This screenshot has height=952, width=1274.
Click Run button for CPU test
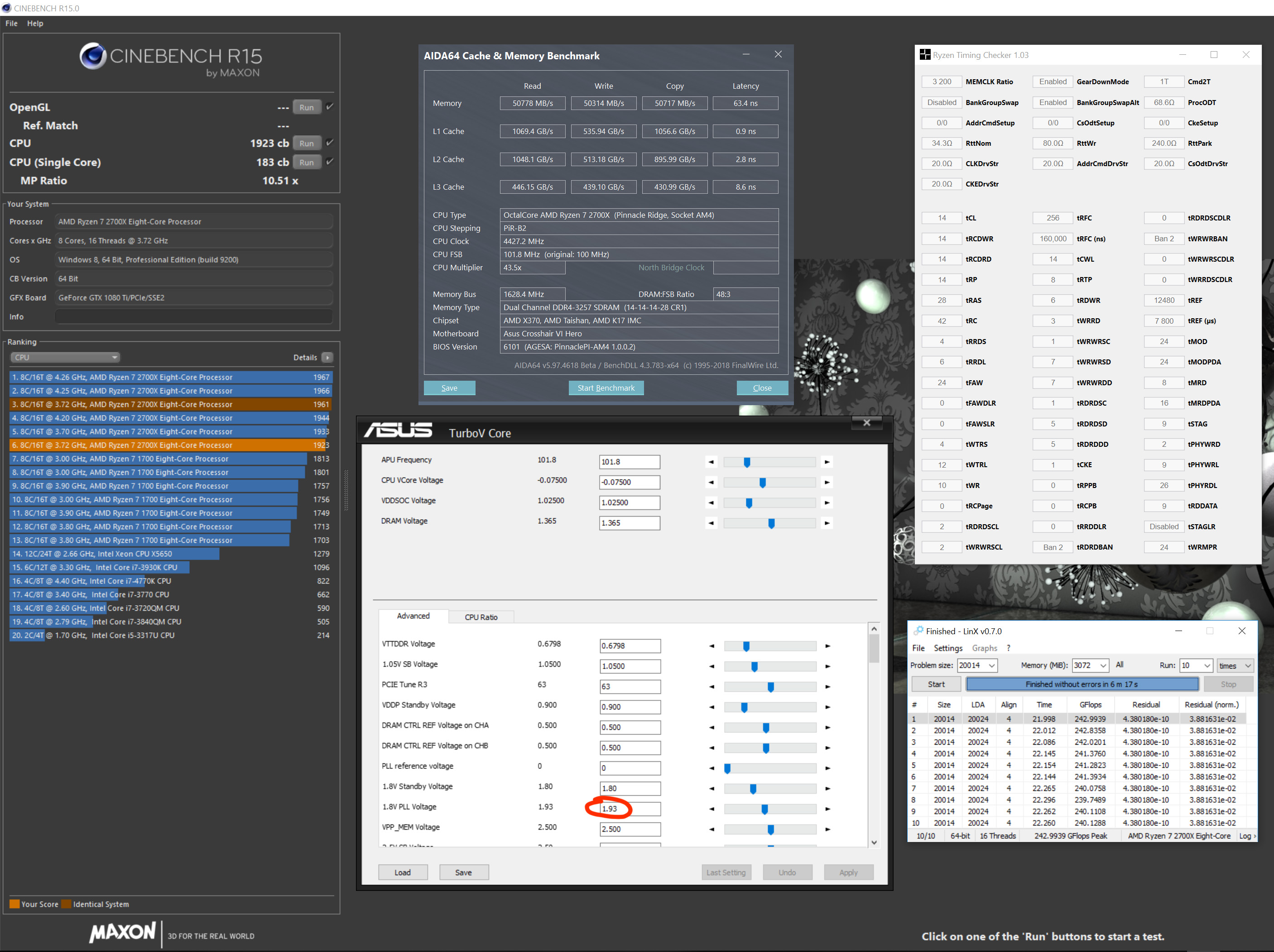(307, 144)
